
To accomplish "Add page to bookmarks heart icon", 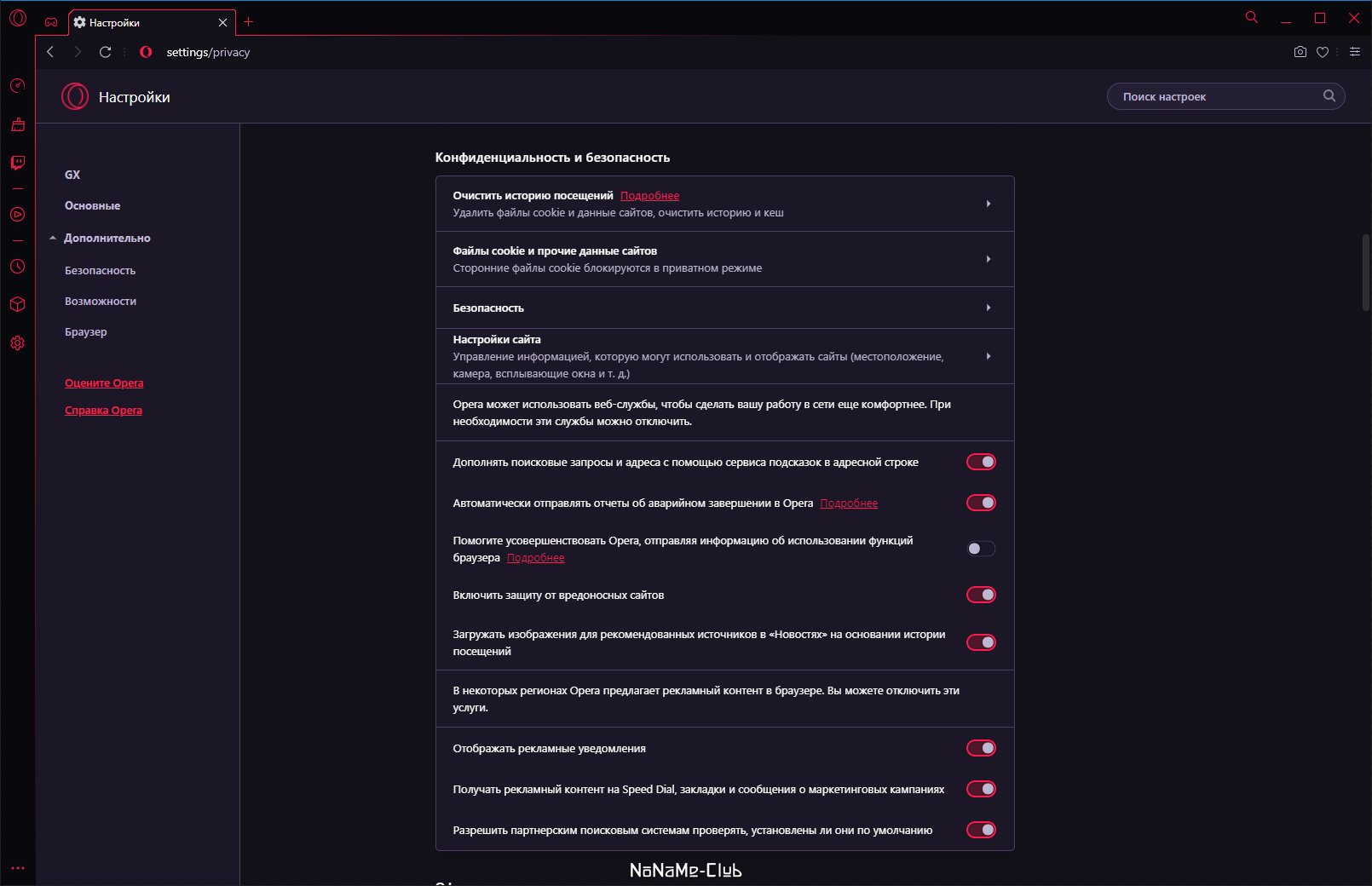I will tap(1323, 52).
